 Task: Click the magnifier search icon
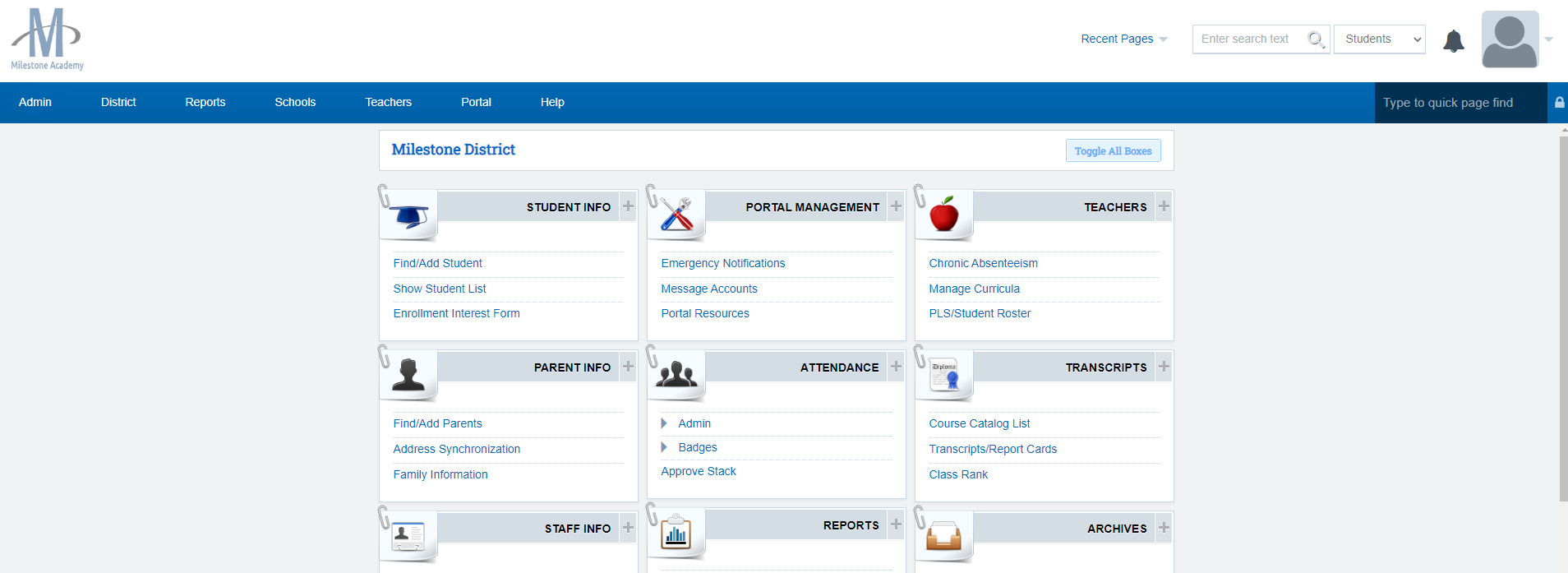1315,39
